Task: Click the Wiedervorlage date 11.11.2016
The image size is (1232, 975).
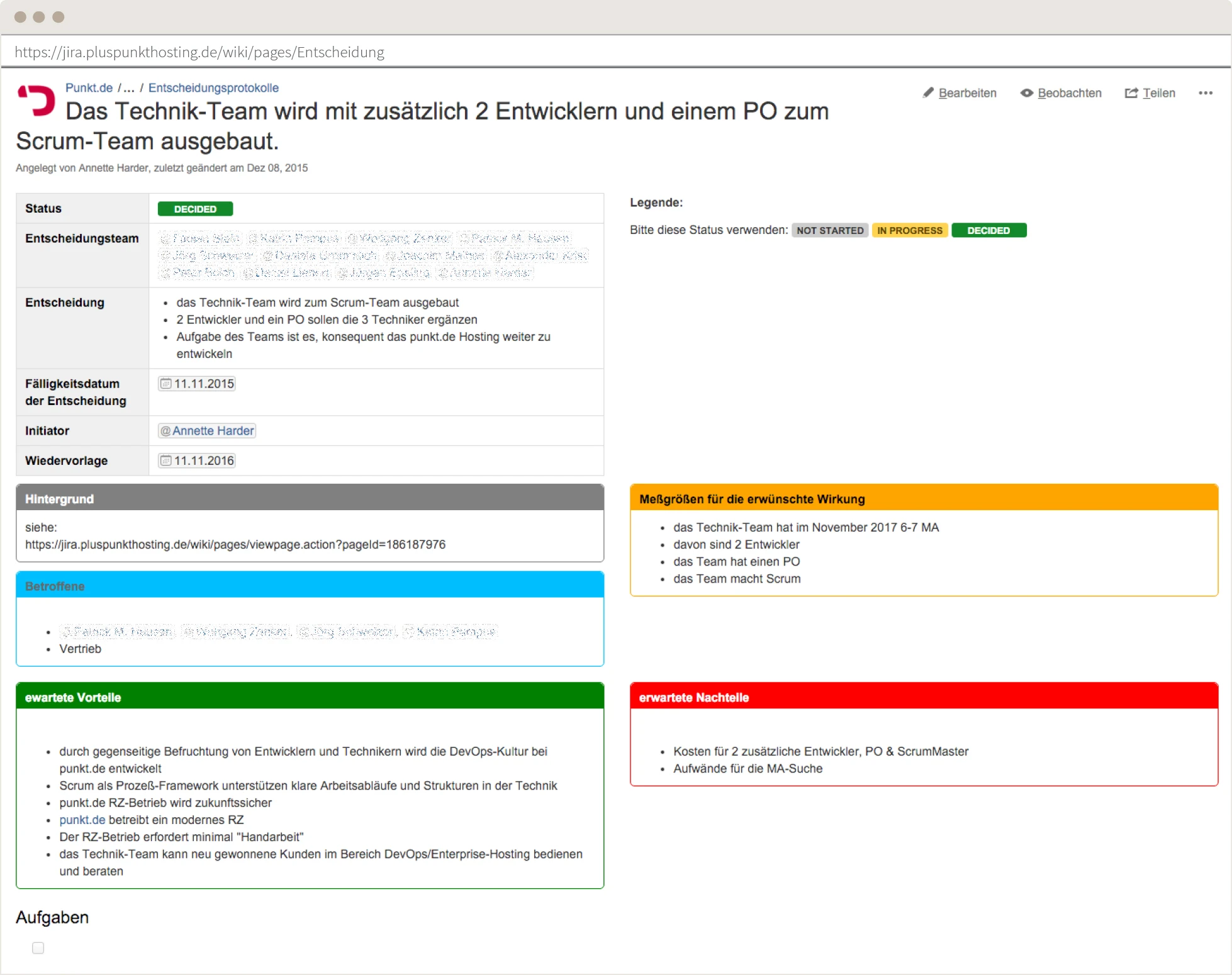Action: (x=197, y=460)
